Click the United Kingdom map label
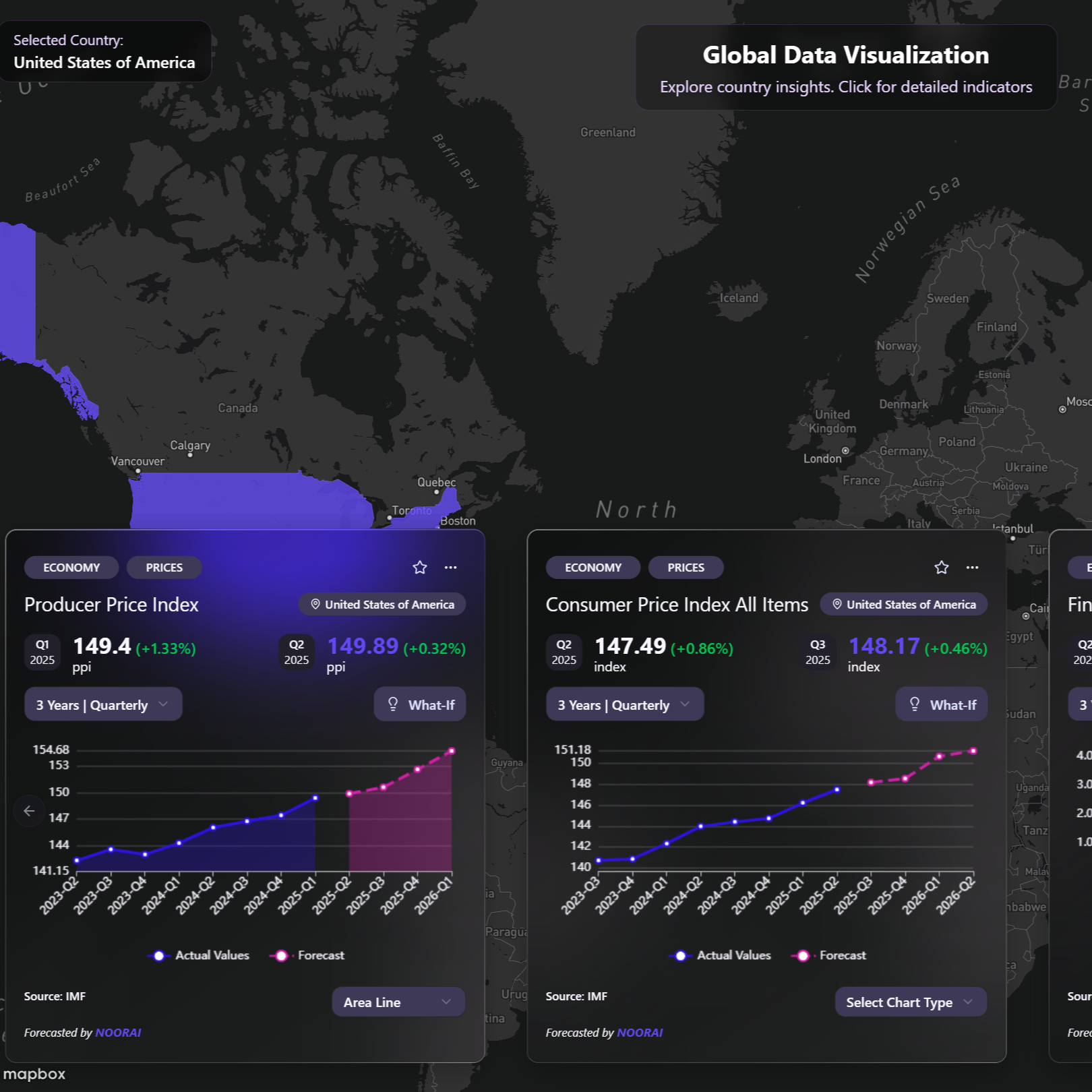 (x=833, y=421)
